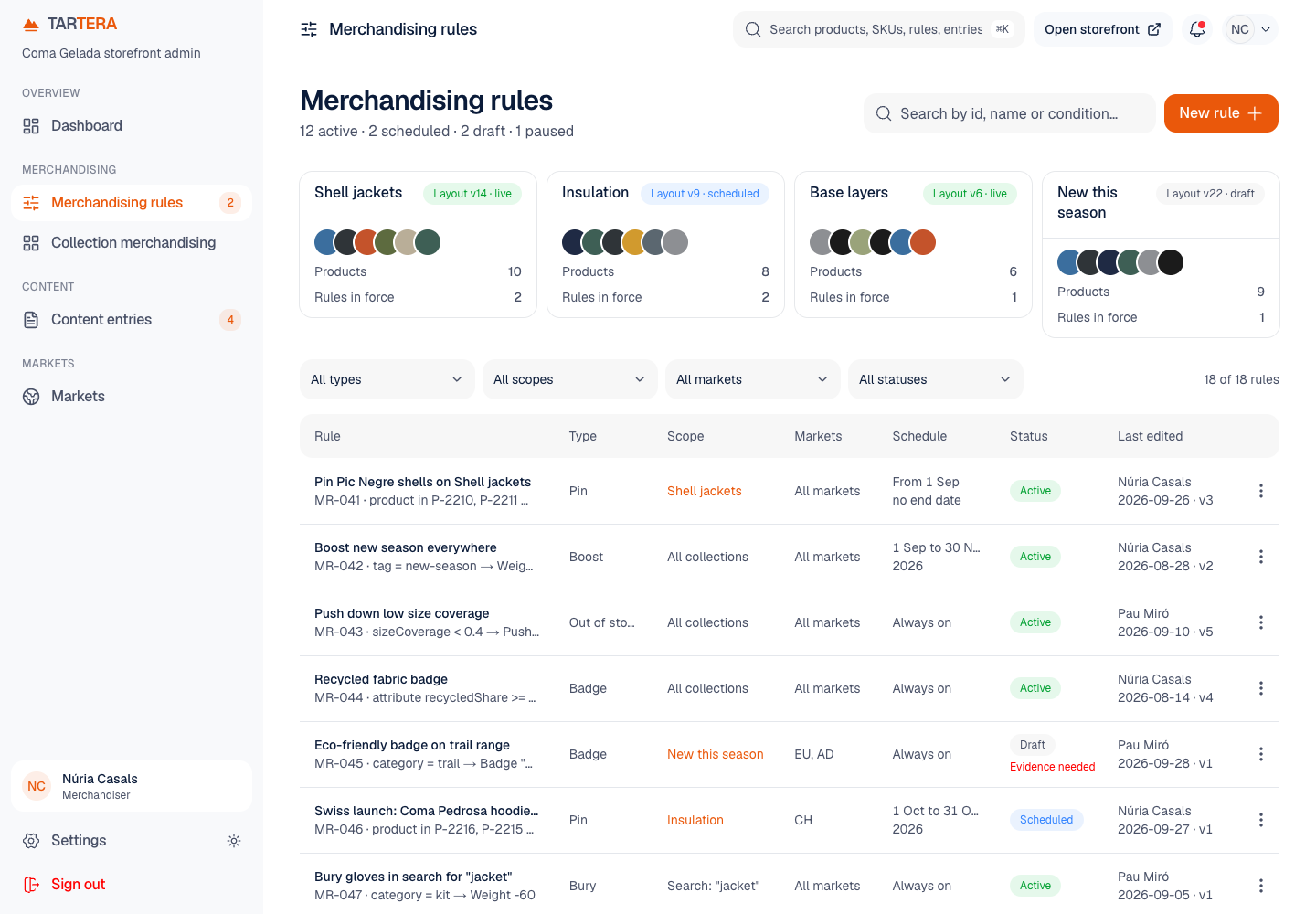This screenshot has height=914, width=1316.
Task: Expand the All scopes filter
Action: click(570, 379)
